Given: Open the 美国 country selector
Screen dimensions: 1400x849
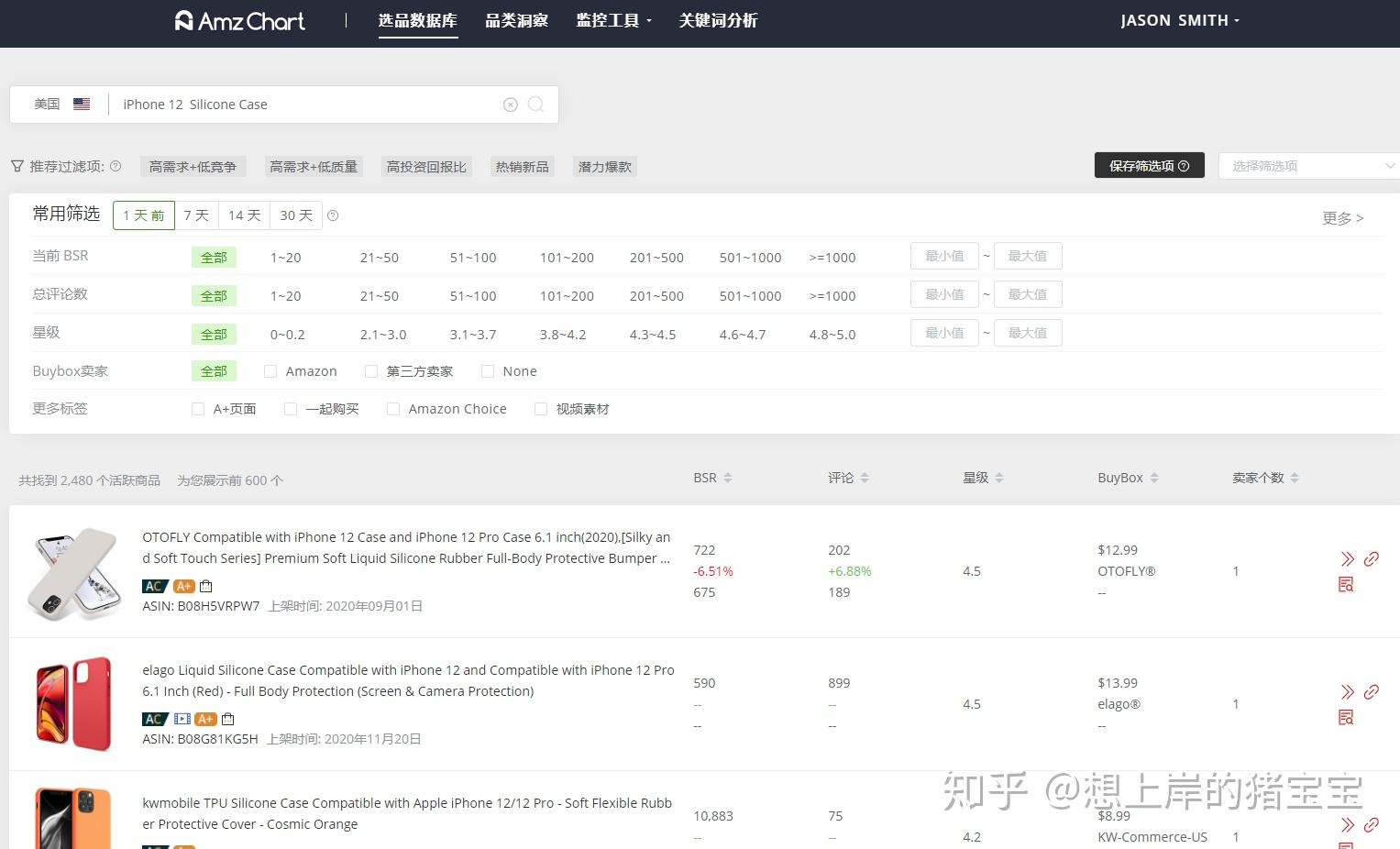Looking at the screenshot, I should click(61, 105).
